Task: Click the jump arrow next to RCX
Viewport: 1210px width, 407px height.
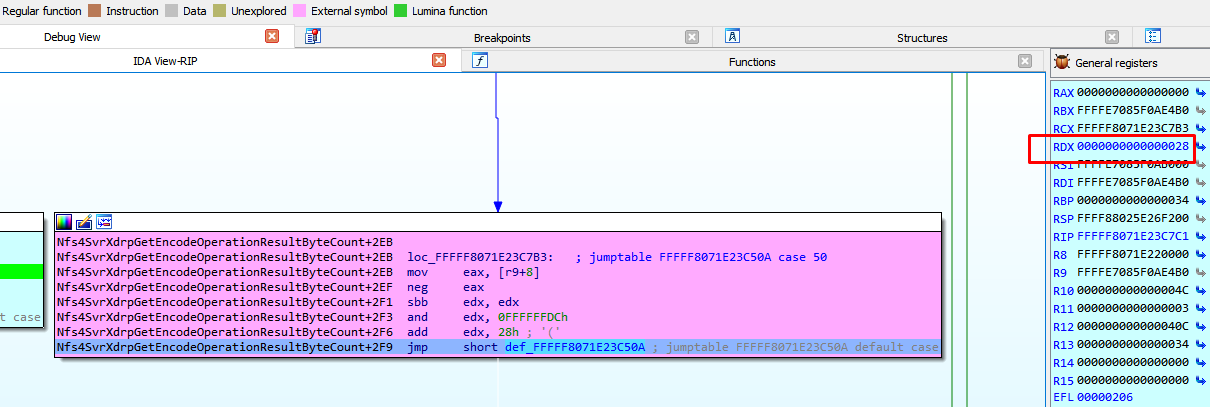Action: pyautogui.click(x=1201, y=128)
